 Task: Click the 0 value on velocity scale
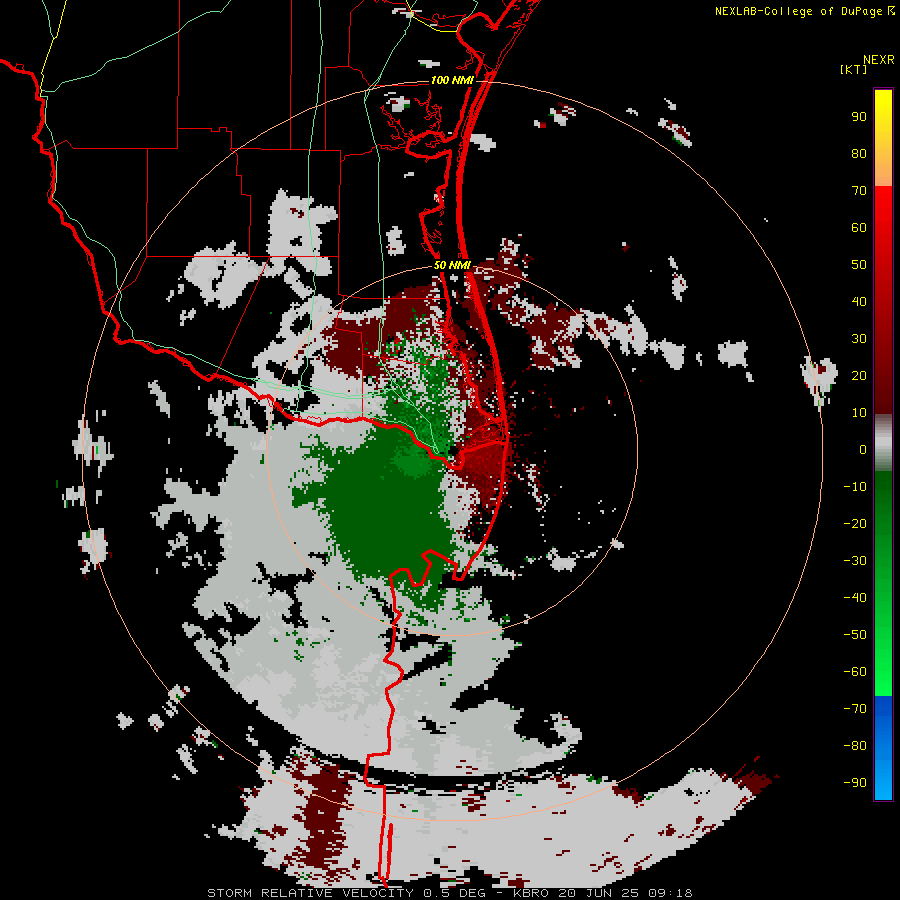[x=863, y=449]
